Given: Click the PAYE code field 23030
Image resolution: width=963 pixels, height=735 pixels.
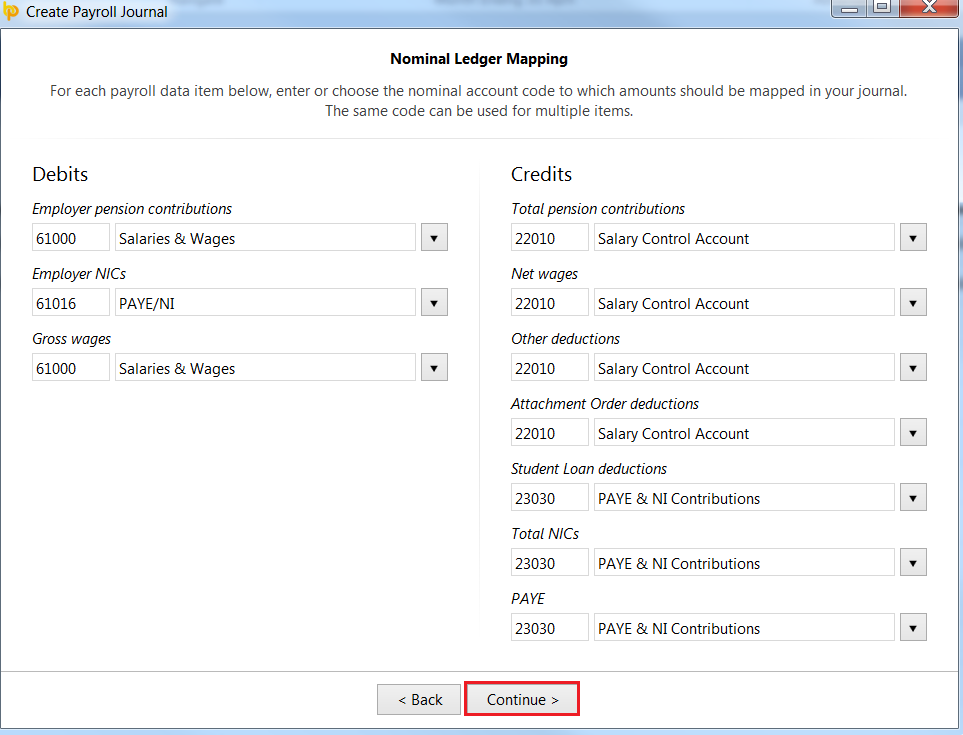Looking at the screenshot, I should point(550,628).
